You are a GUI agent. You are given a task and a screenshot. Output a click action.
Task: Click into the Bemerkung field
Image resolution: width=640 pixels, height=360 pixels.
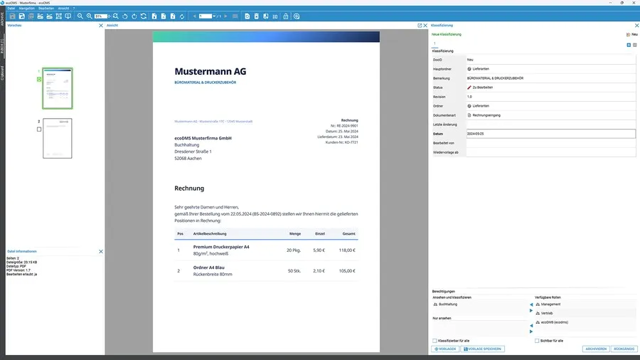(x=551, y=78)
